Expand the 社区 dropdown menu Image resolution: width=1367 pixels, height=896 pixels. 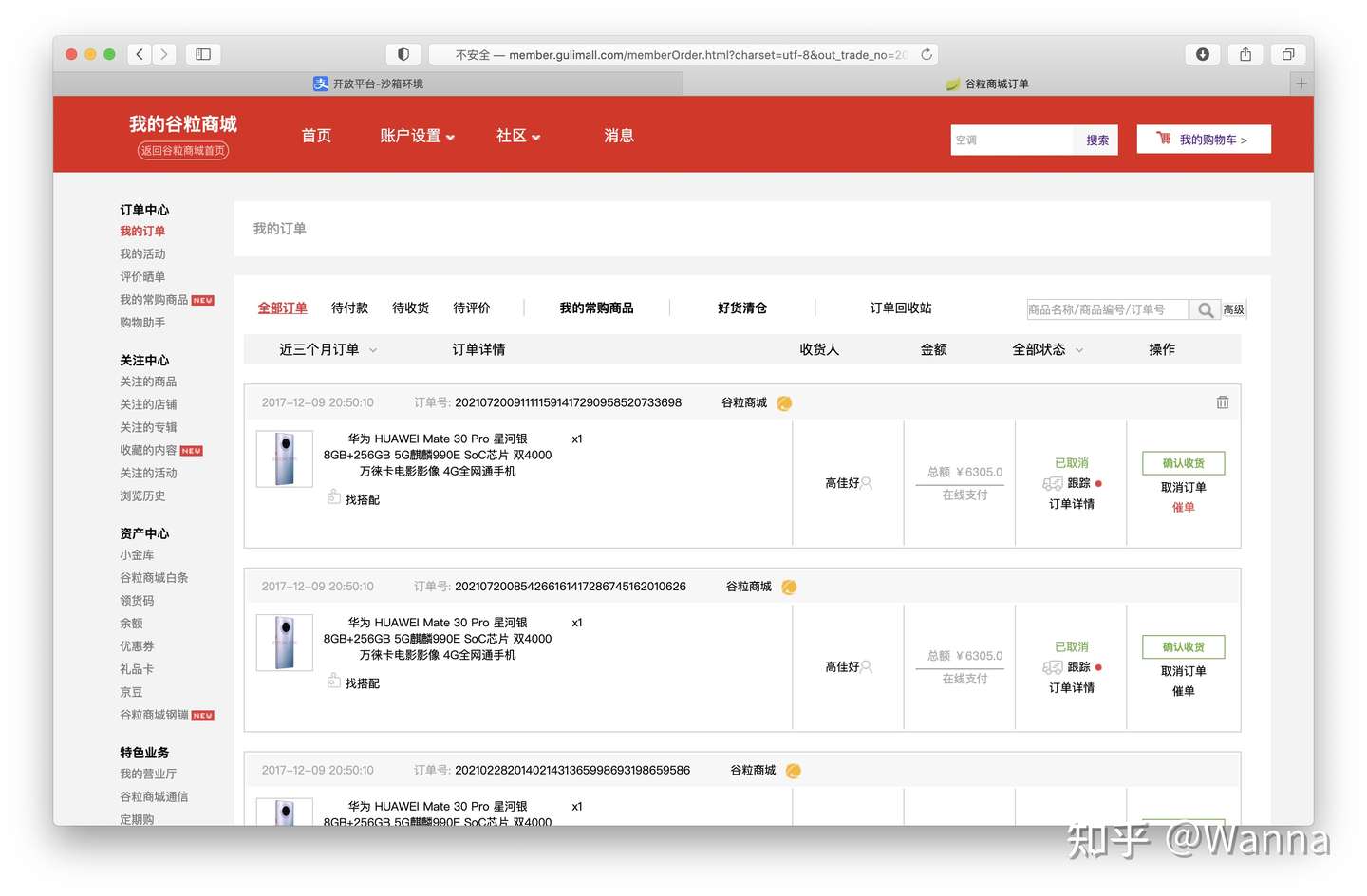pyautogui.click(x=518, y=136)
